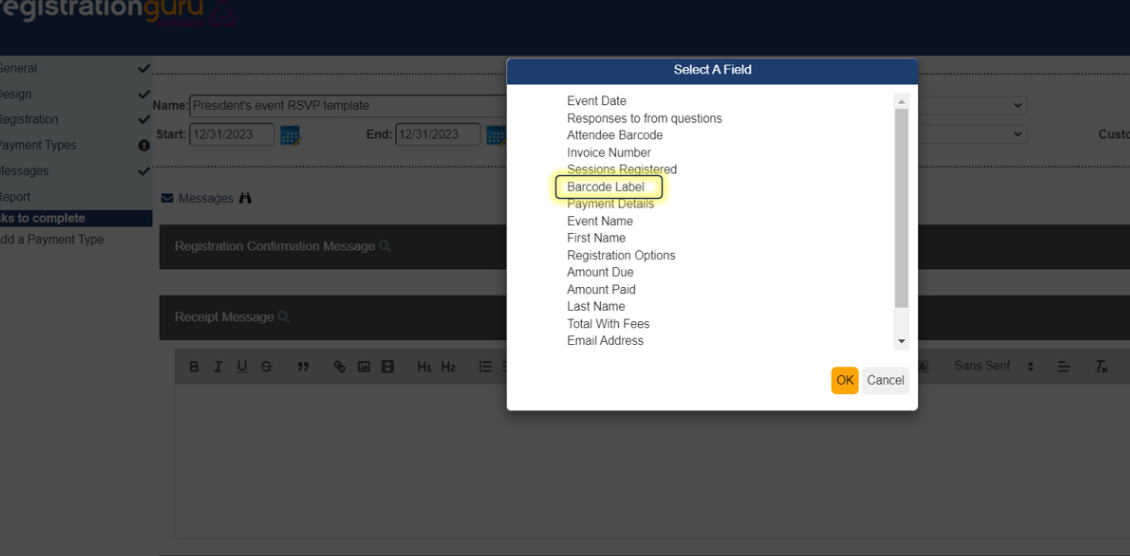Select Registration Options field

pos(621,256)
